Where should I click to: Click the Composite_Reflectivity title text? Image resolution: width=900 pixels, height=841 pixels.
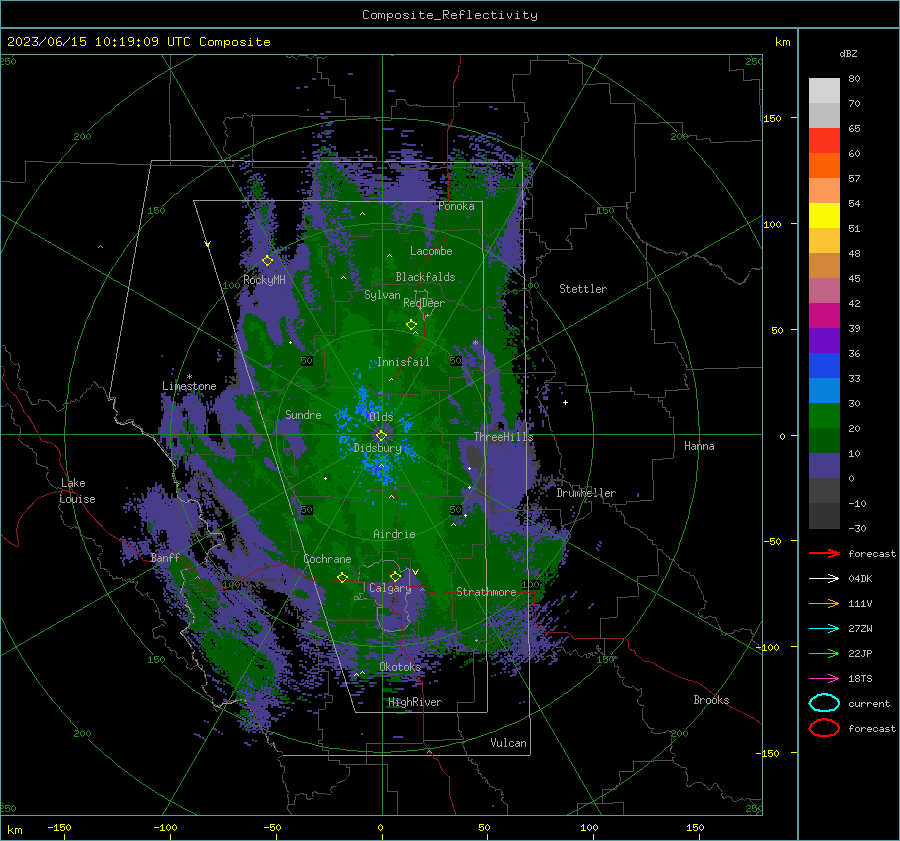(x=450, y=15)
